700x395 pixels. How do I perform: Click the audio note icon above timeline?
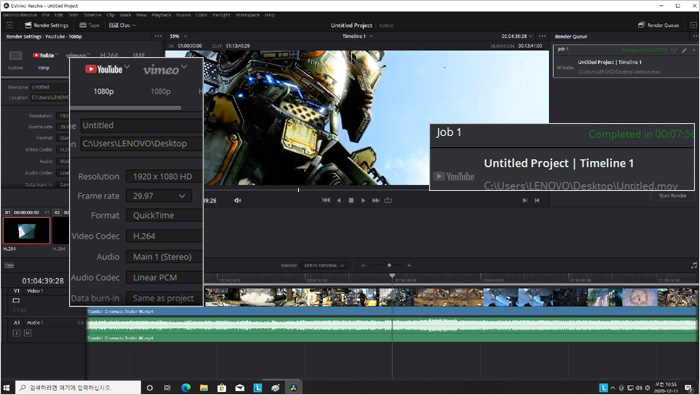click(x=694, y=265)
